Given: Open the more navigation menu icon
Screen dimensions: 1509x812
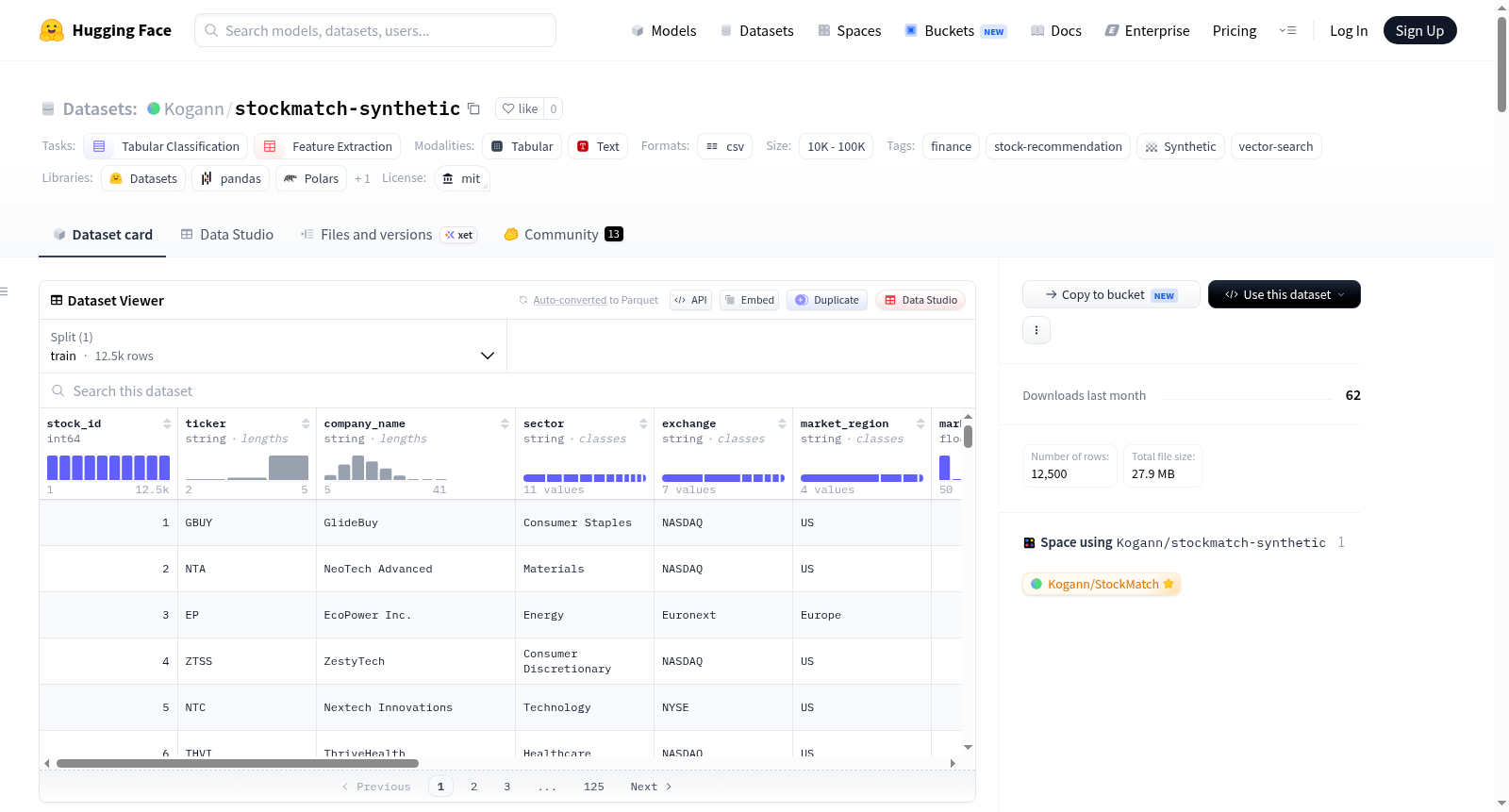Looking at the screenshot, I should (x=1287, y=31).
